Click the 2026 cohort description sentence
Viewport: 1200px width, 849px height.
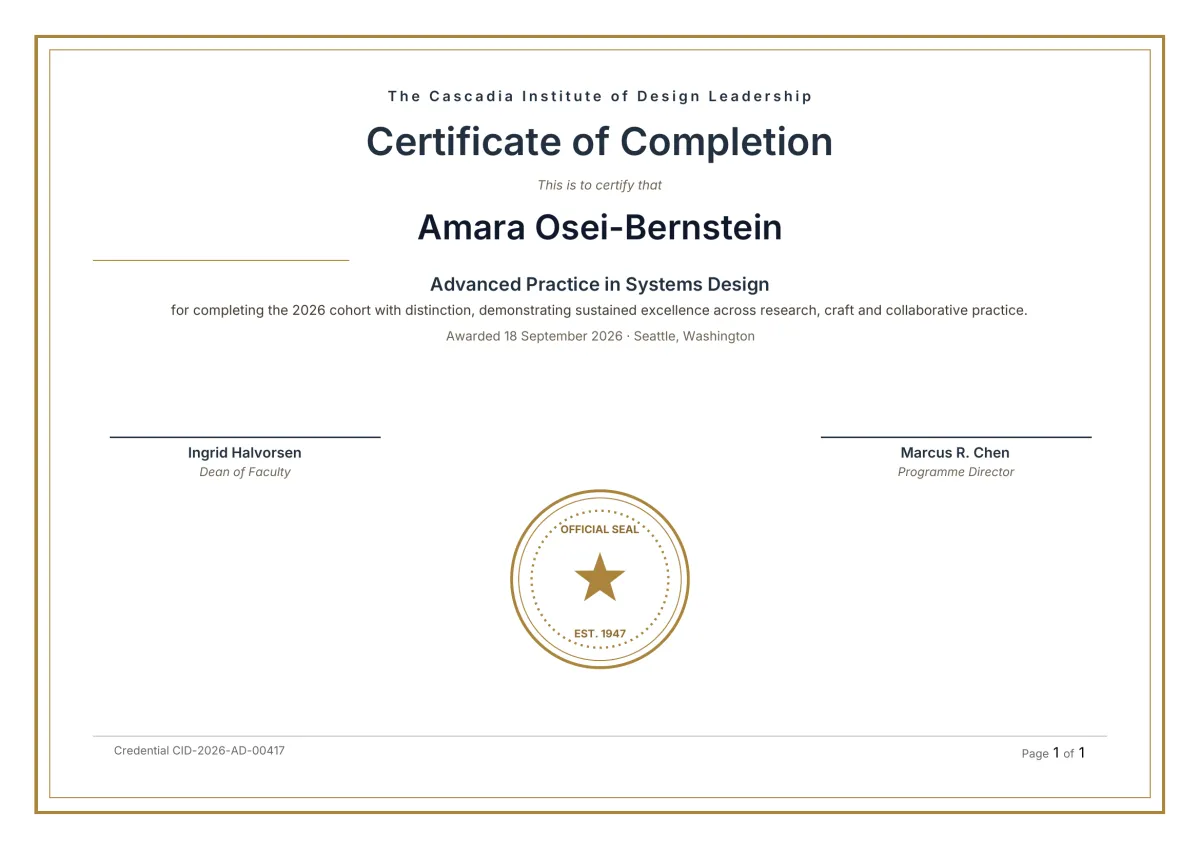tap(600, 310)
